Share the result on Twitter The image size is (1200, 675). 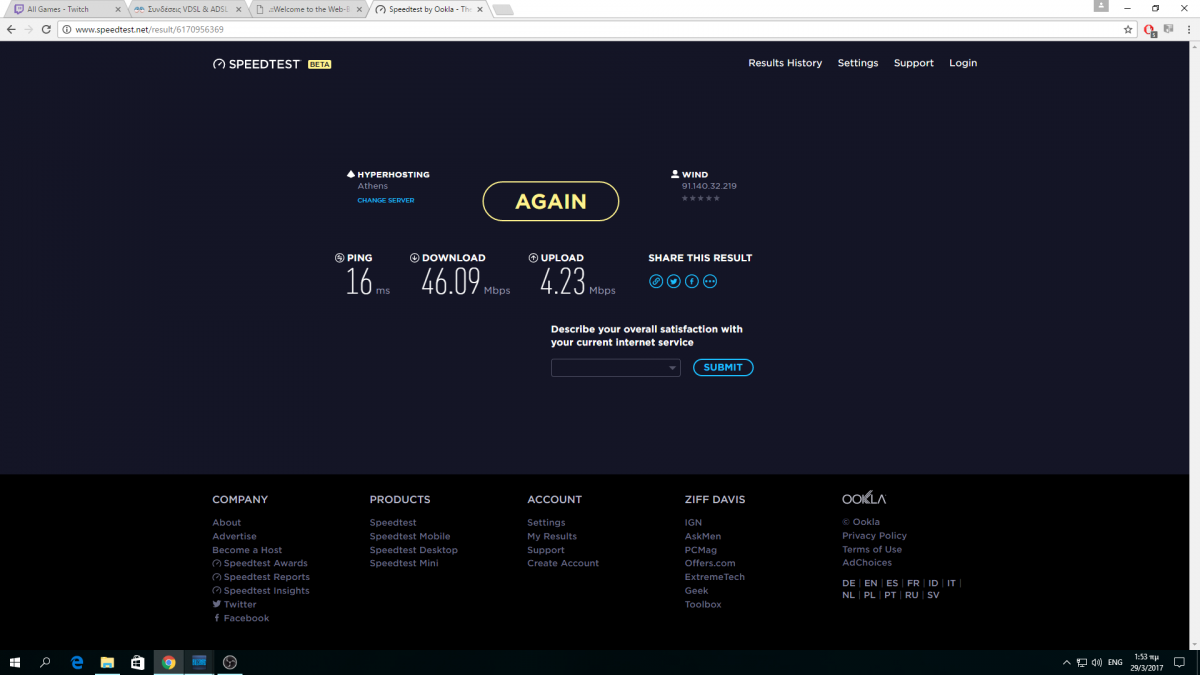pyautogui.click(x=674, y=281)
